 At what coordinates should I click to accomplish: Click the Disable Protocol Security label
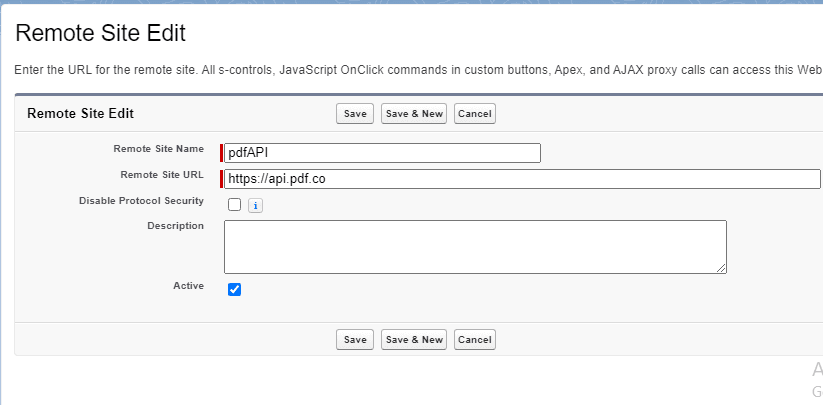[141, 201]
